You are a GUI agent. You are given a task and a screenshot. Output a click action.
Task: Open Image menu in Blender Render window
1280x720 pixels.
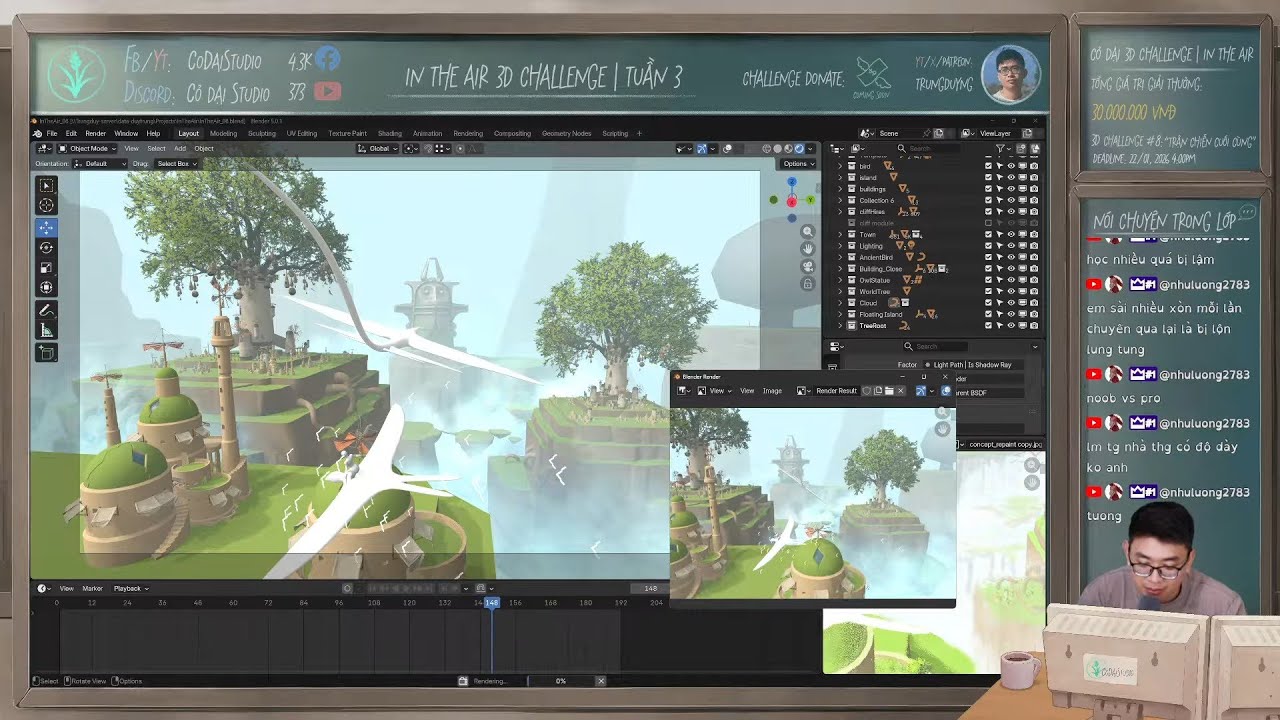point(772,391)
